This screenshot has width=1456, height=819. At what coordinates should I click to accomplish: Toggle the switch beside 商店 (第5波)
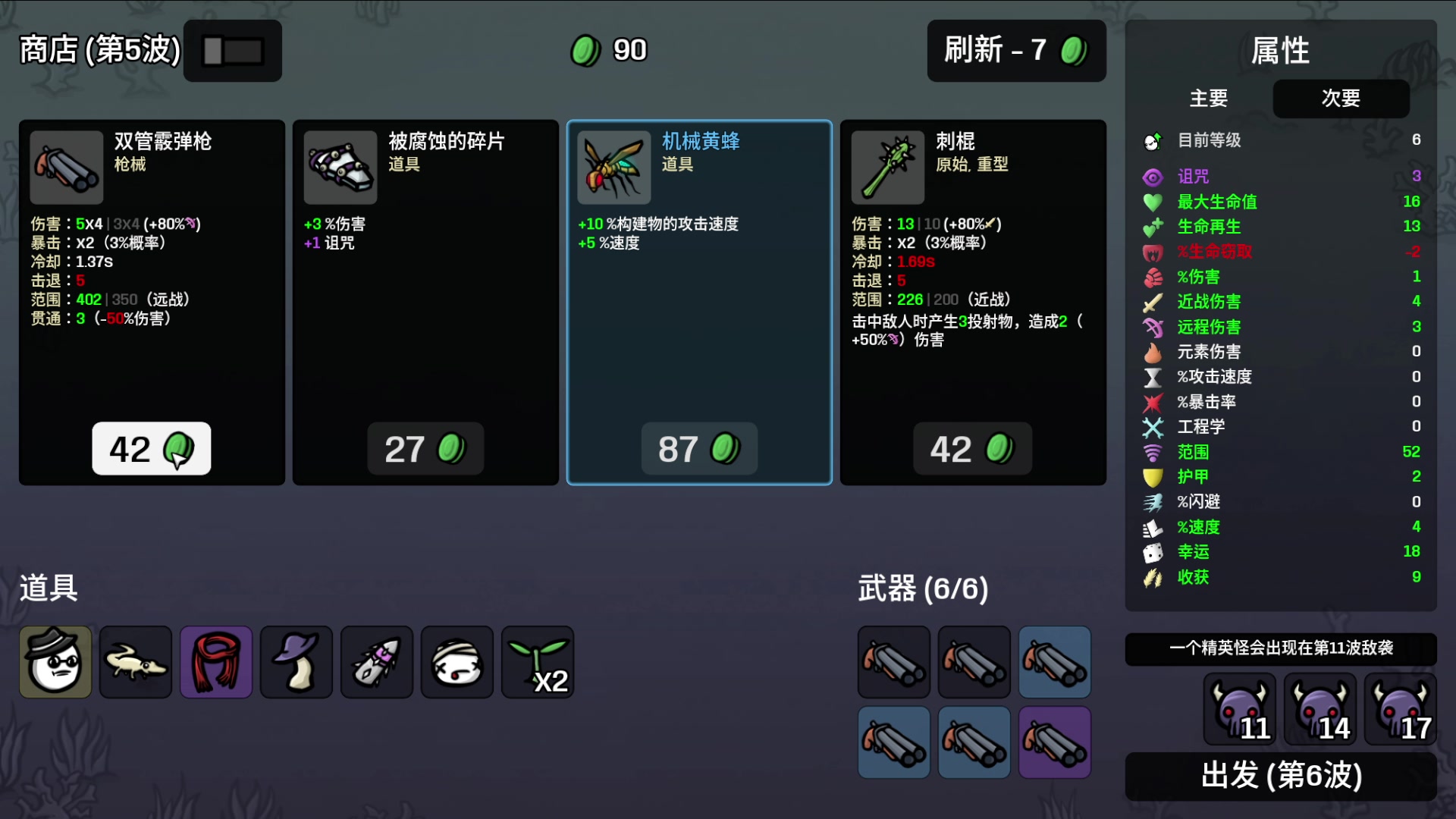click(x=233, y=51)
